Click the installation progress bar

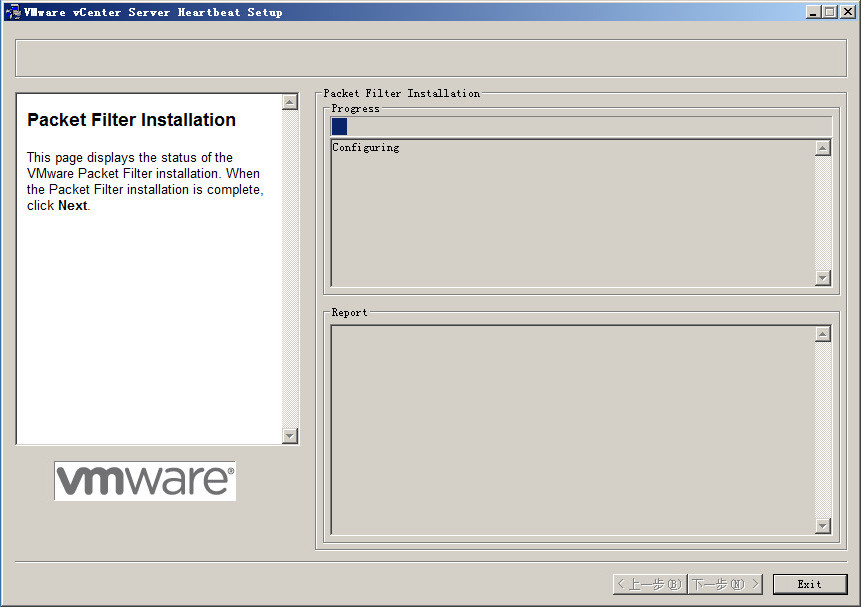pos(582,126)
